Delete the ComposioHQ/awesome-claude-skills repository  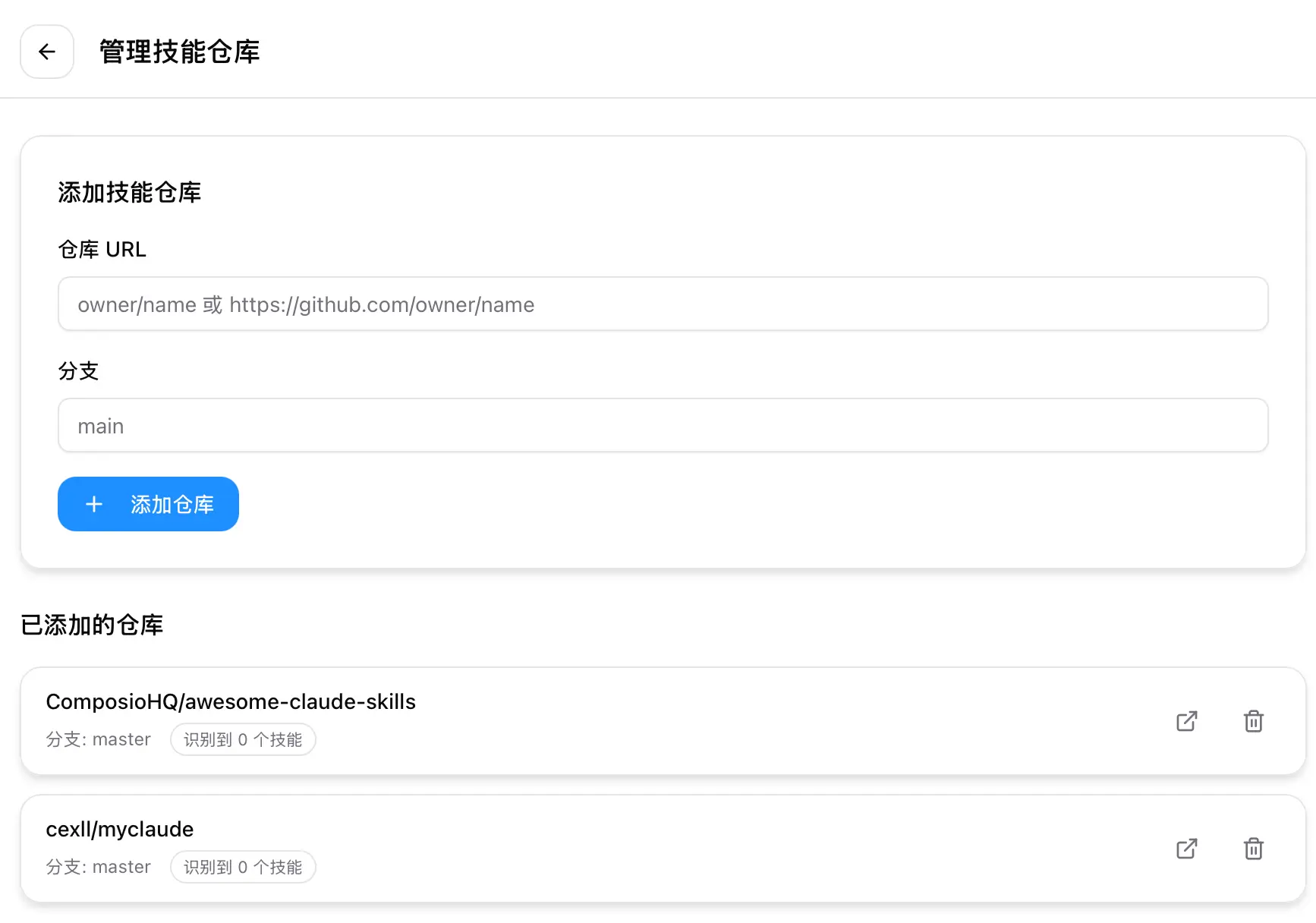coord(1253,721)
